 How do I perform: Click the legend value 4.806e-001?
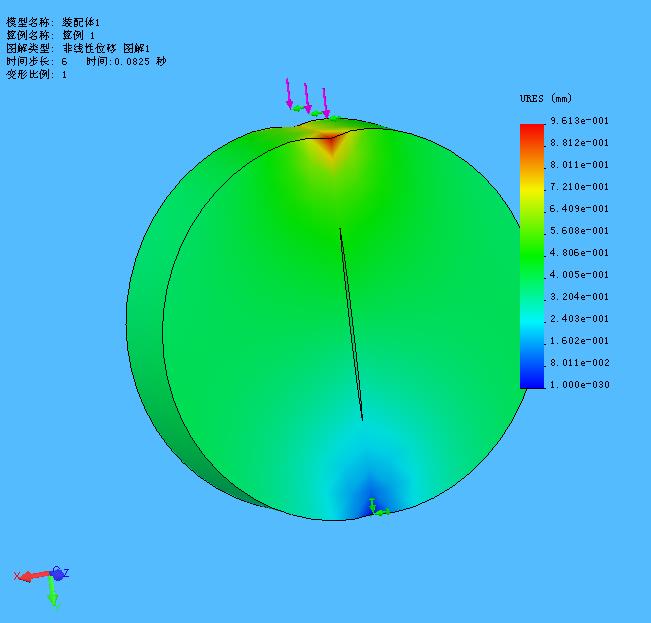point(579,253)
